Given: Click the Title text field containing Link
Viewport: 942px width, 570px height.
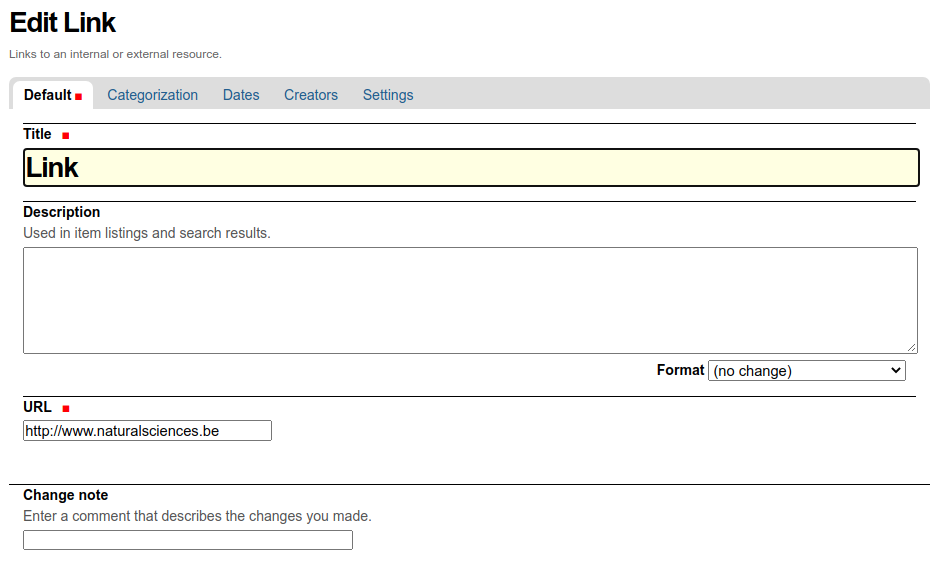Looking at the screenshot, I should pos(470,168).
